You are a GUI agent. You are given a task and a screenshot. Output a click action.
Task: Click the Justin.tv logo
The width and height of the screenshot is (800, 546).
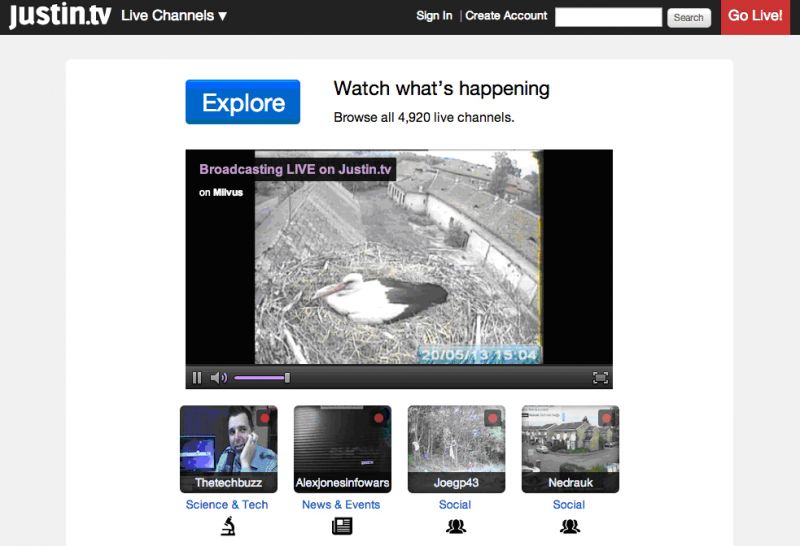pyautogui.click(x=60, y=15)
